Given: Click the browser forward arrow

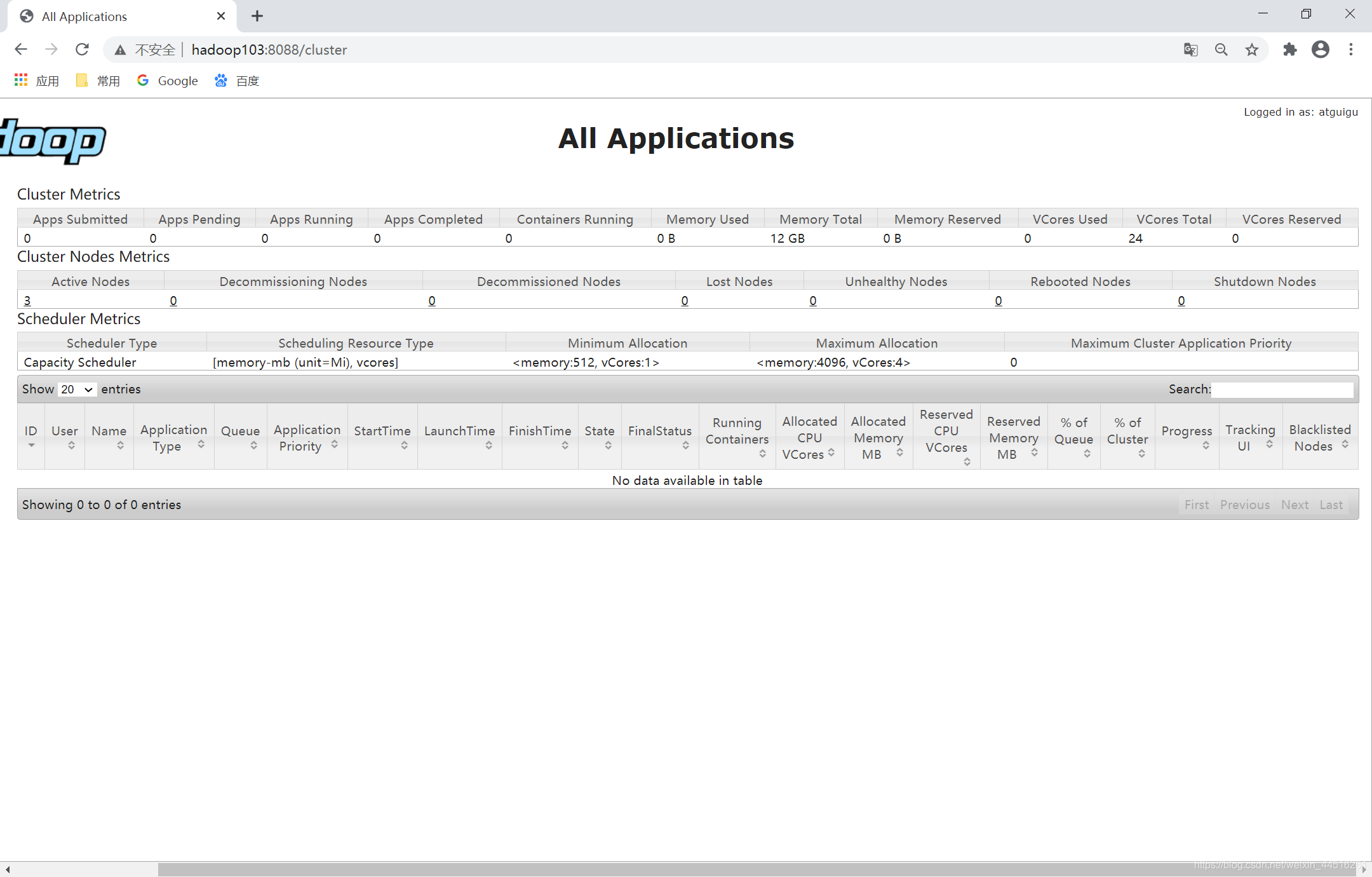Looking at the screenshot, I should (x=51, y=50).
